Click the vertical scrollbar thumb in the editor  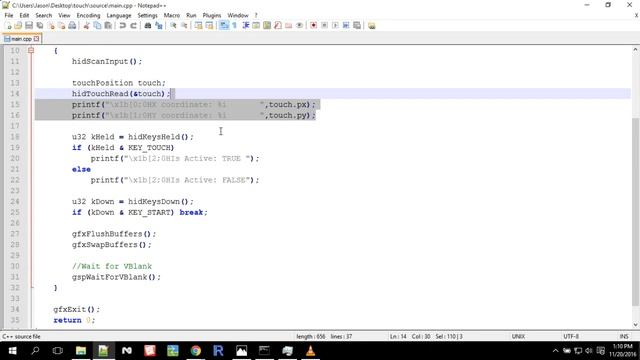tap(635, 211)
